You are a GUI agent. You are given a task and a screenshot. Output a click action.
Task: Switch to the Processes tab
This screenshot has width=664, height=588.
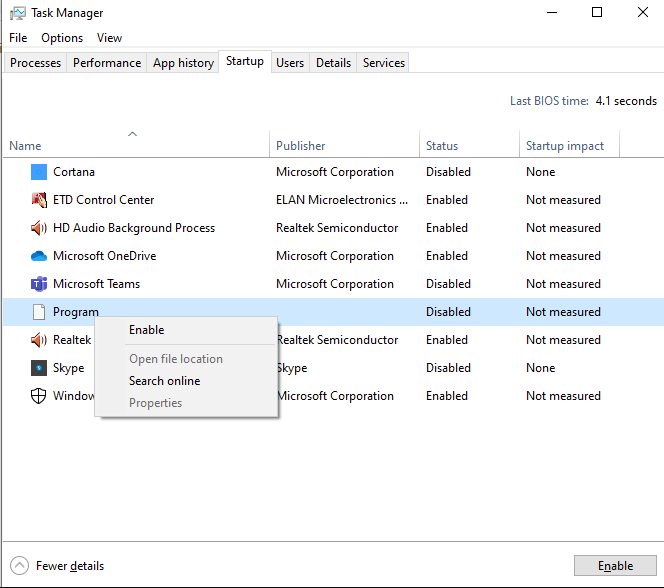[36, 63]
